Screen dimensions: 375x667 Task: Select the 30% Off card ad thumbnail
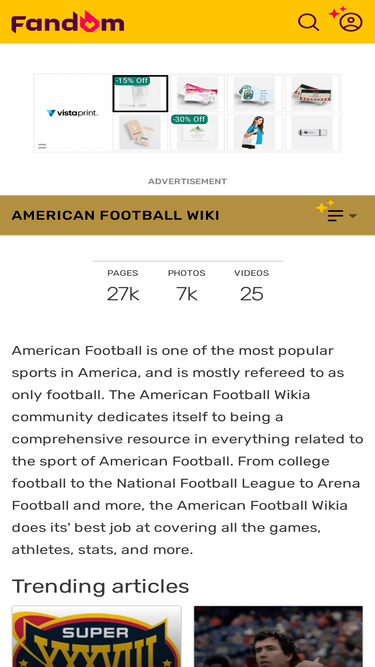tap(197, 132)
